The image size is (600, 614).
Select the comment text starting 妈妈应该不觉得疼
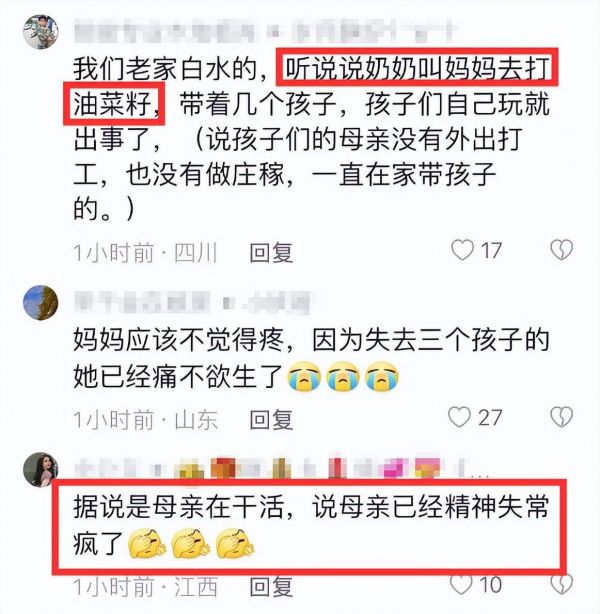311,358
